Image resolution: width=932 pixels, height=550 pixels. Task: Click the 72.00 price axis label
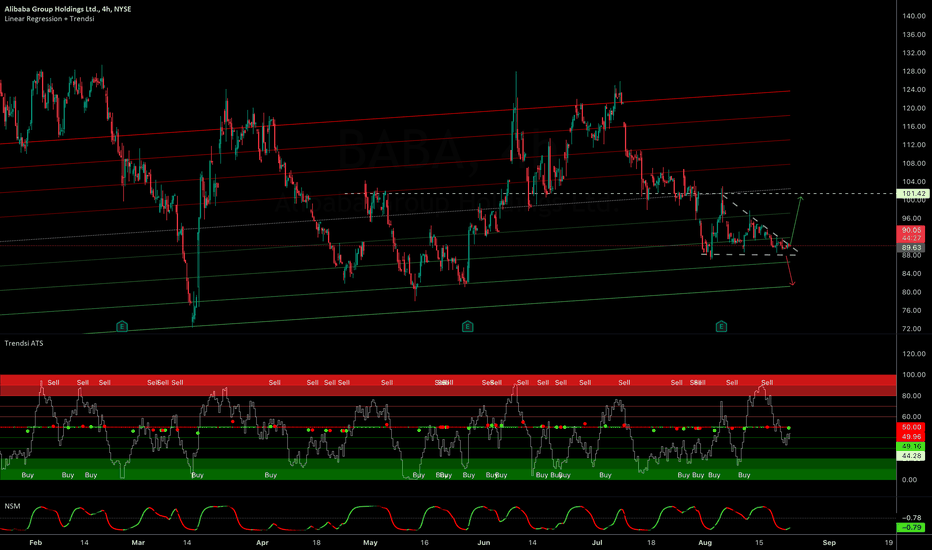pos(914,329)
